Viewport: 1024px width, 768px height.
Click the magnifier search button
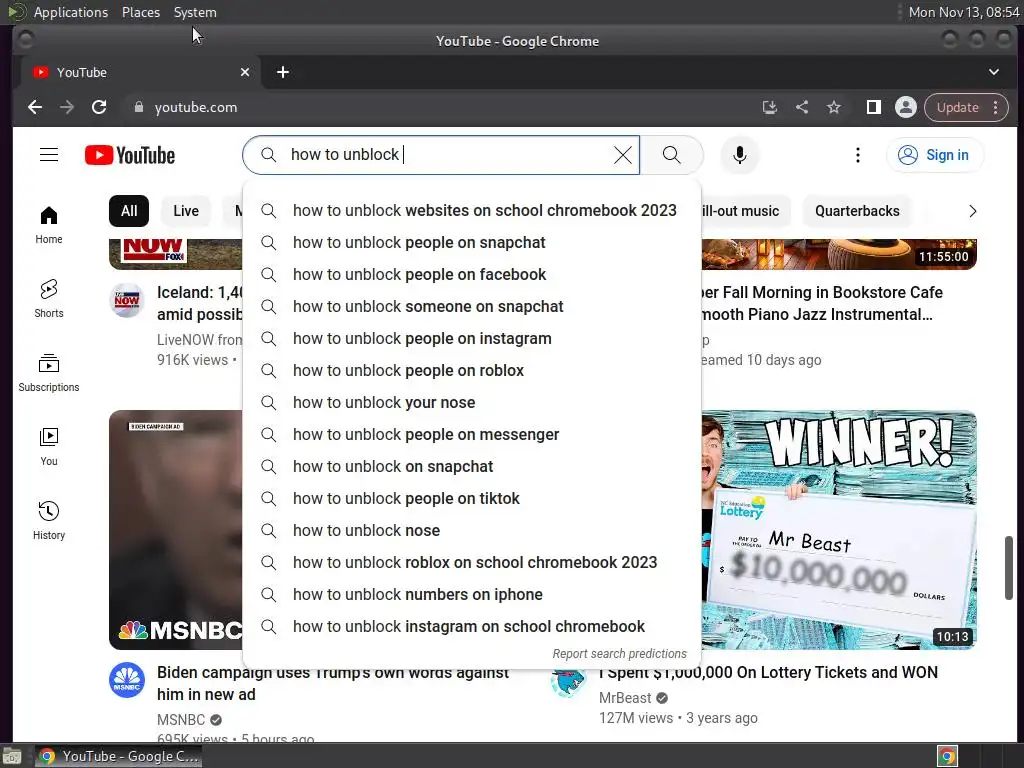(x=671, y=155)
